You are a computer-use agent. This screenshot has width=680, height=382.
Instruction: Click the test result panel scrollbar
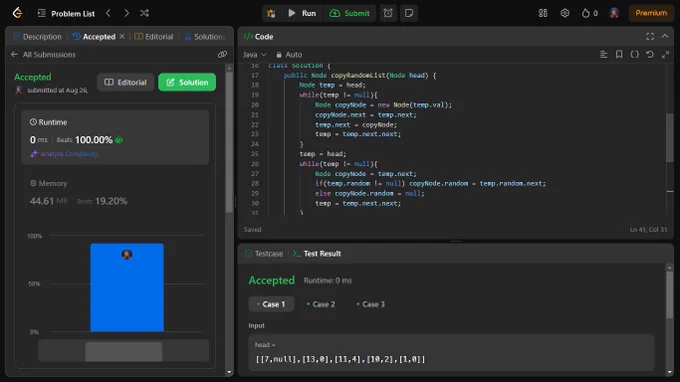670,295
